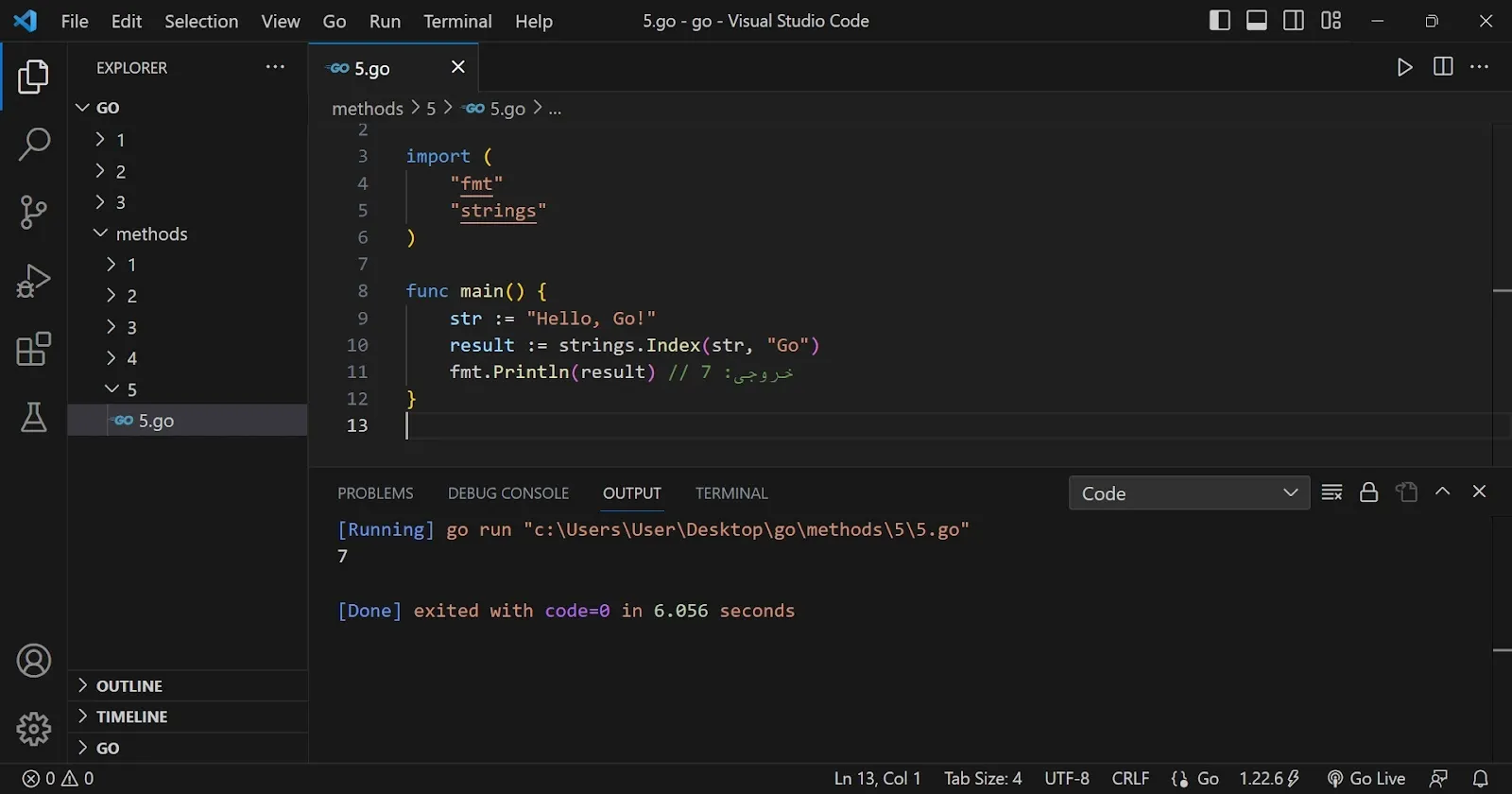Open the editor More Actions ellipsis

(x=1480, y=67)
